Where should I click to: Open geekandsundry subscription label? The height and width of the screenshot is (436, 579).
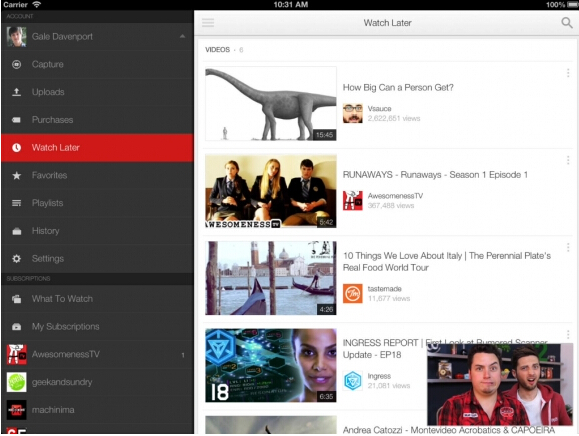pyautogui.click(x=62, y=382)
